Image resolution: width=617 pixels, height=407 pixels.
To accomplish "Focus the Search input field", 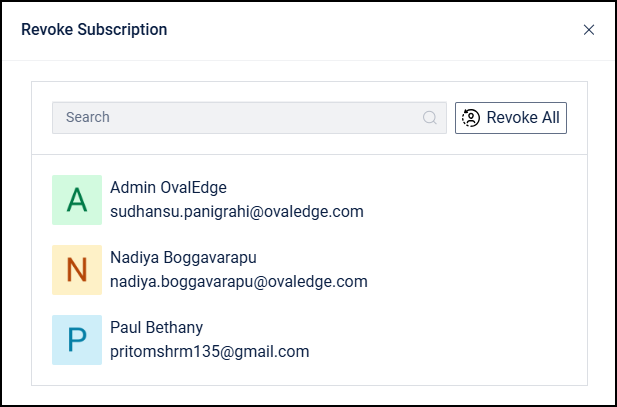I will click(240, 118).
